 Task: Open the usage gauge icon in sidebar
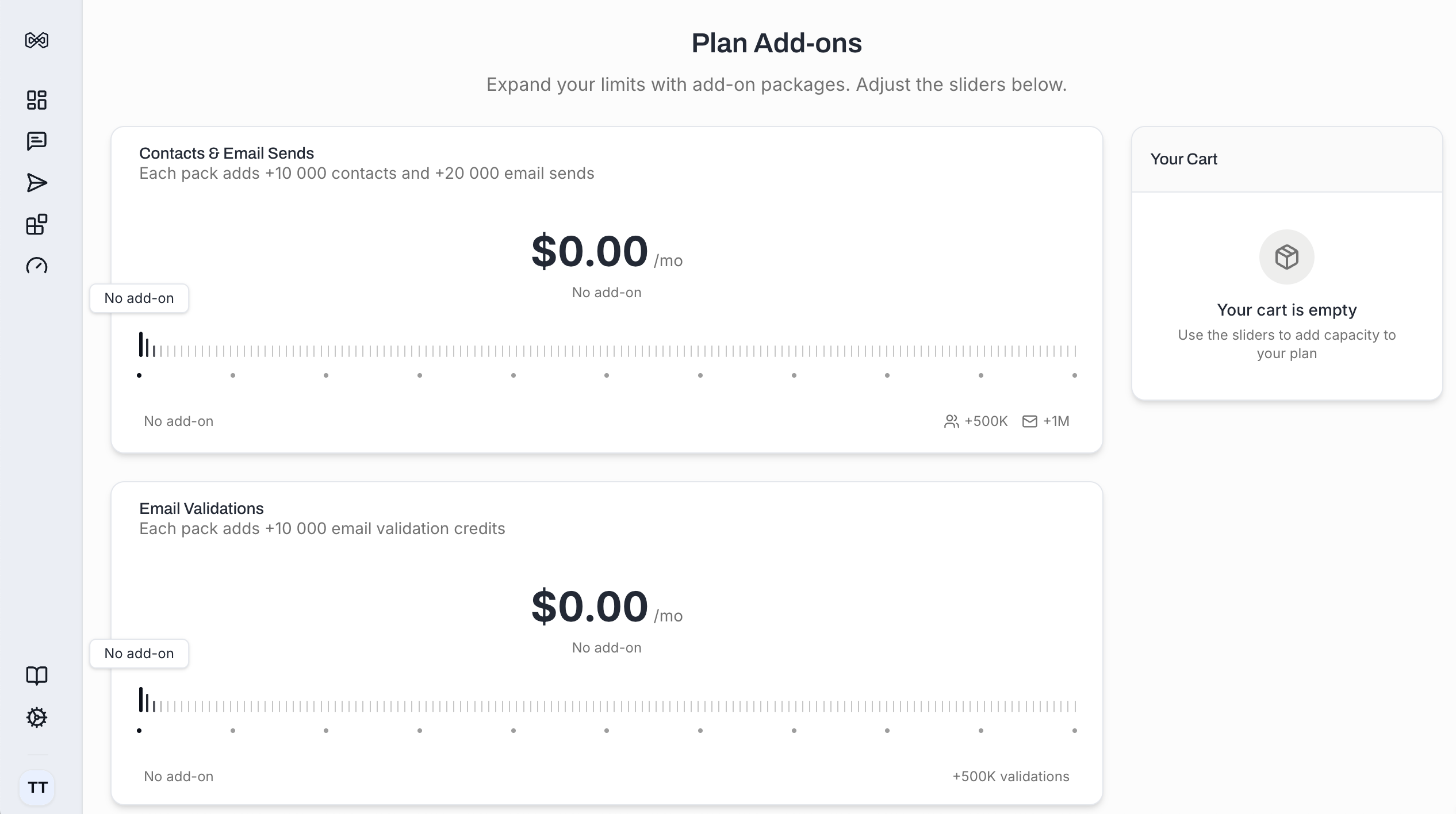(x=37, y=267)
